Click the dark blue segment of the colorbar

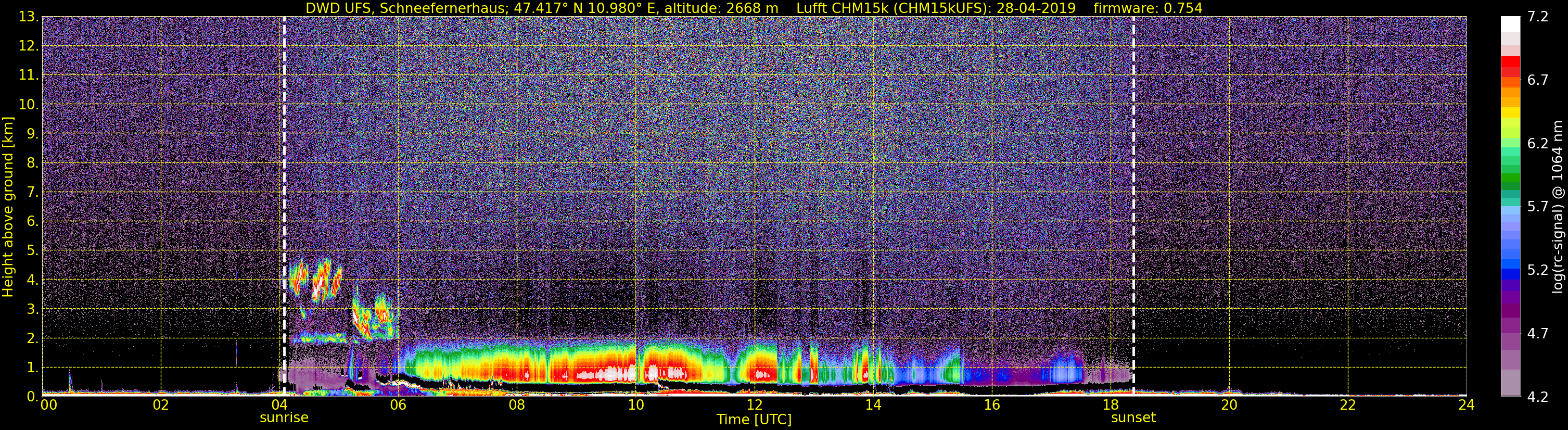(x=1510, y=274)
